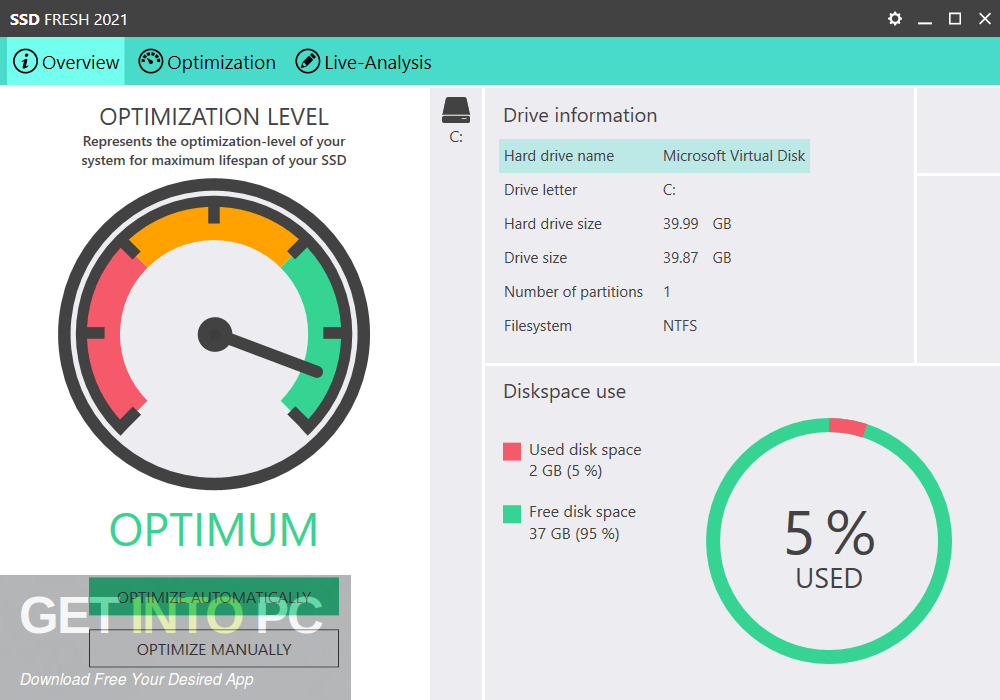Click the 'Free disk space' text
The image size is (1000, 700).
click(582, 512)
